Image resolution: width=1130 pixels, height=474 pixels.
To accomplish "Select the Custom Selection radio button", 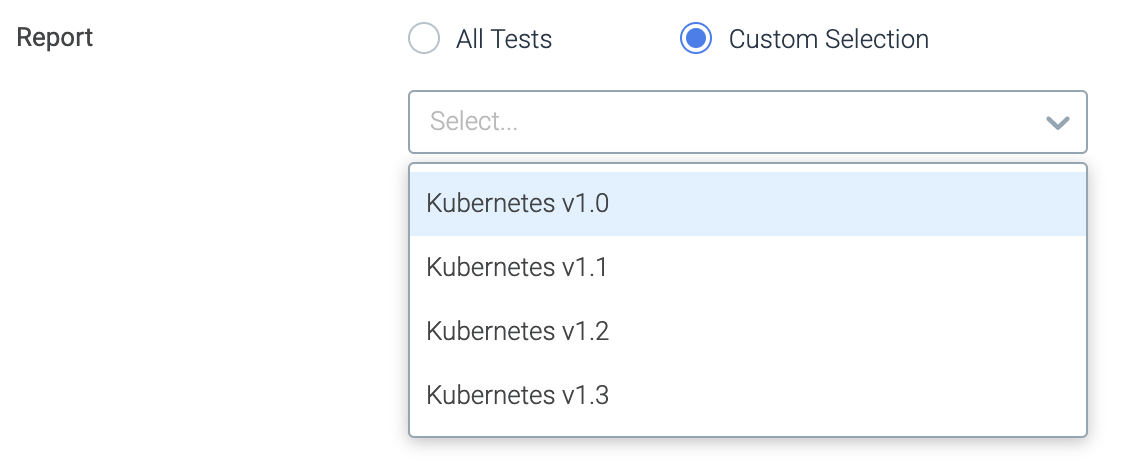I will click(695, 38).
